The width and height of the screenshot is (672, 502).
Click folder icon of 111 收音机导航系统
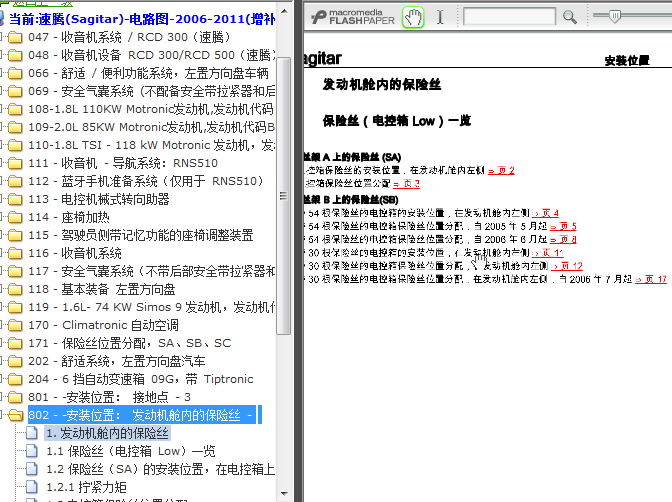[15, 164]
